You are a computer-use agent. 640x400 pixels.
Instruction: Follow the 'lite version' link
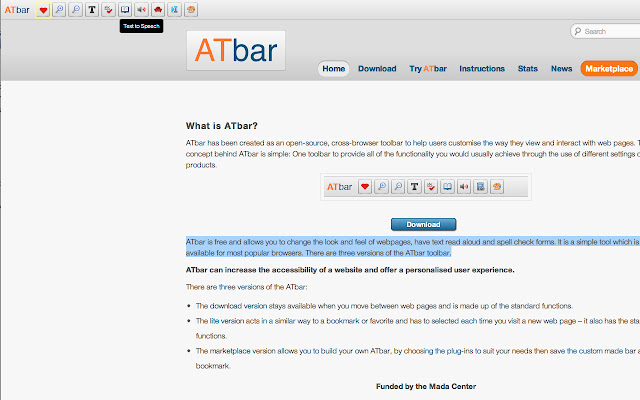click(x=227, y=321)
